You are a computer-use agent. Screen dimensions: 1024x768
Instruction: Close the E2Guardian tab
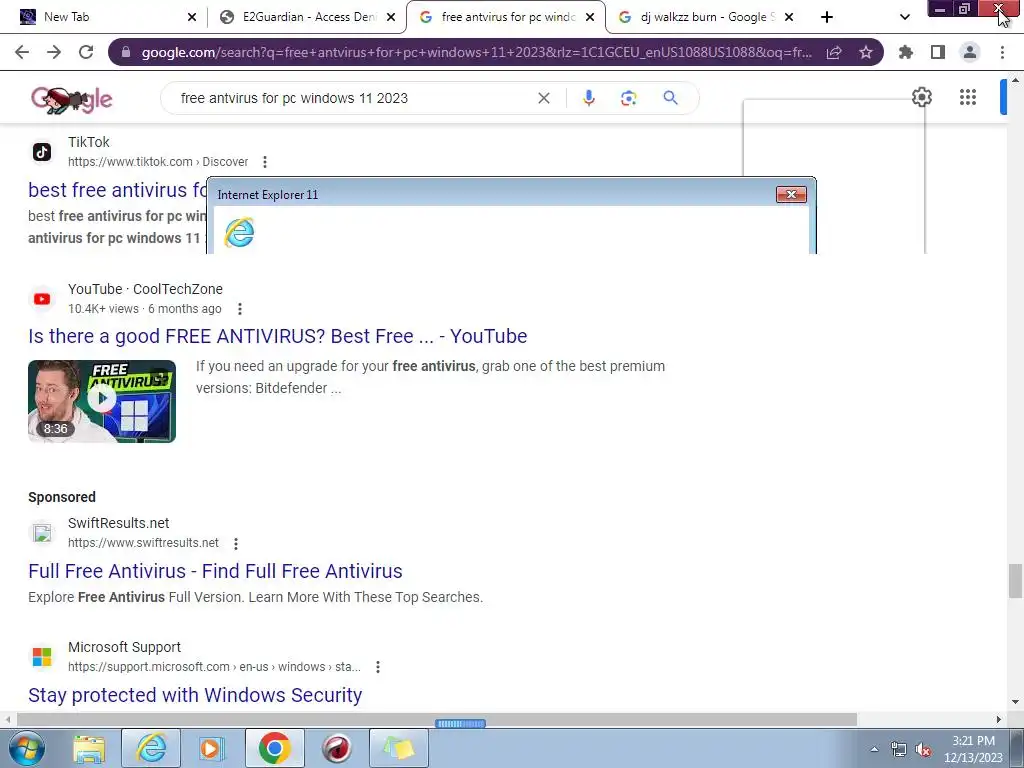click(x=391, y=17)
